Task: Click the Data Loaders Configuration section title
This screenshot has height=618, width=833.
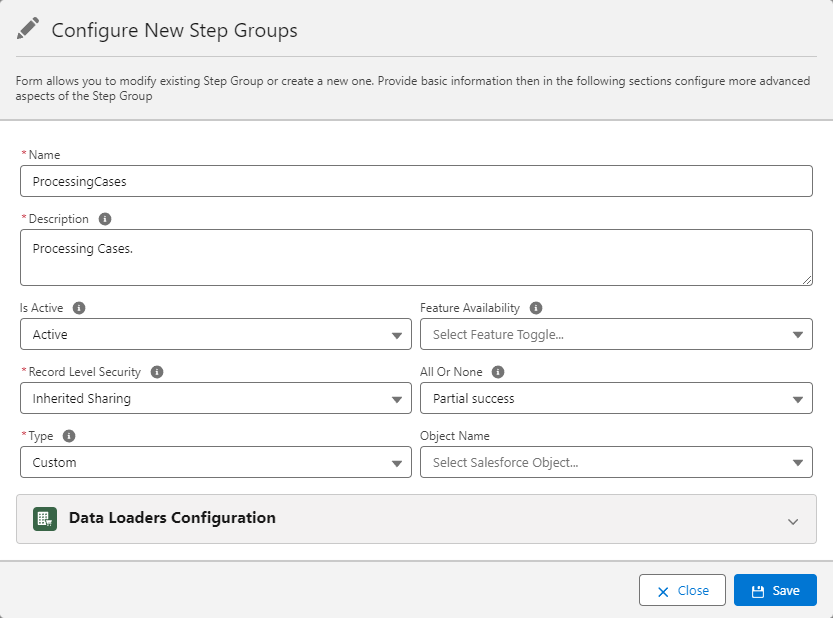Action: (172, 518)
